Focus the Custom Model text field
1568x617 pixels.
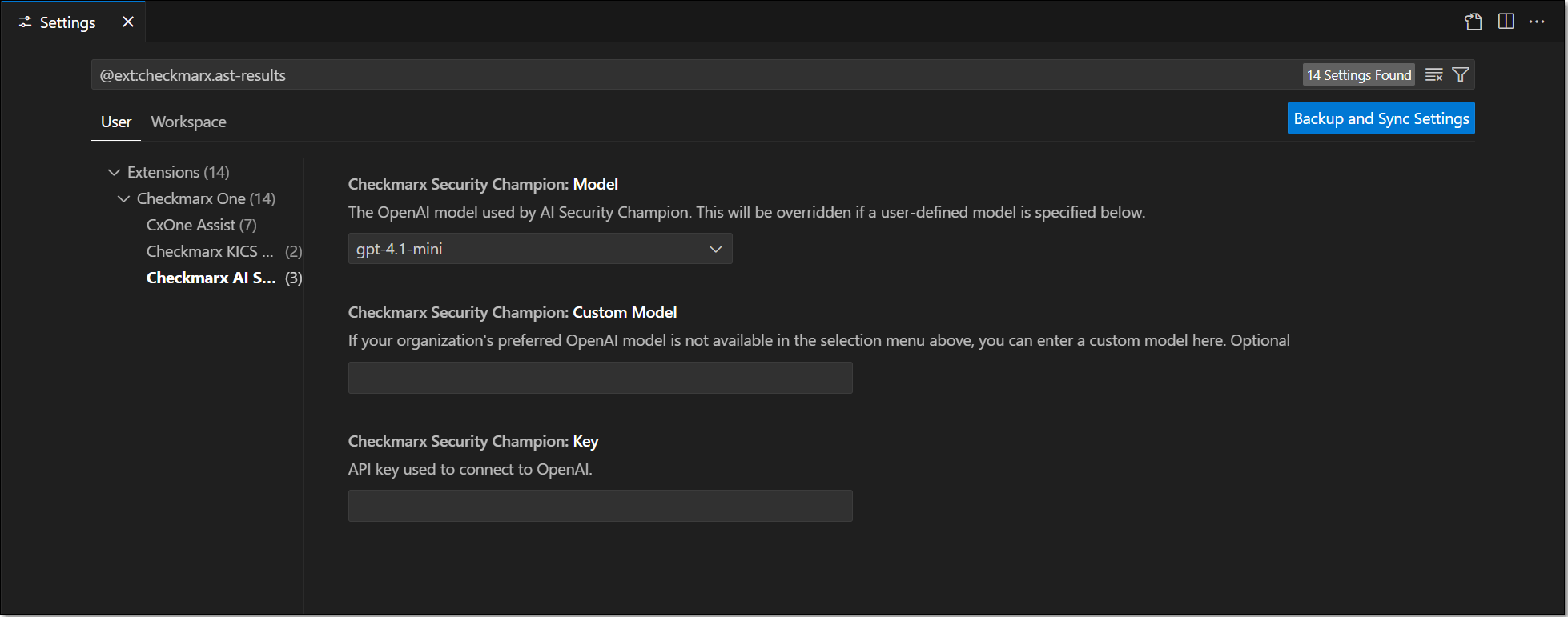pyautogui.click(x=601, y=378)
